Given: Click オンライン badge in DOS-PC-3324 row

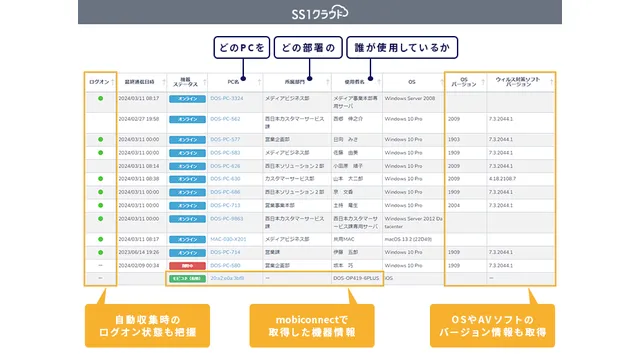Looking at the screenshot, I should click(187, 99).
